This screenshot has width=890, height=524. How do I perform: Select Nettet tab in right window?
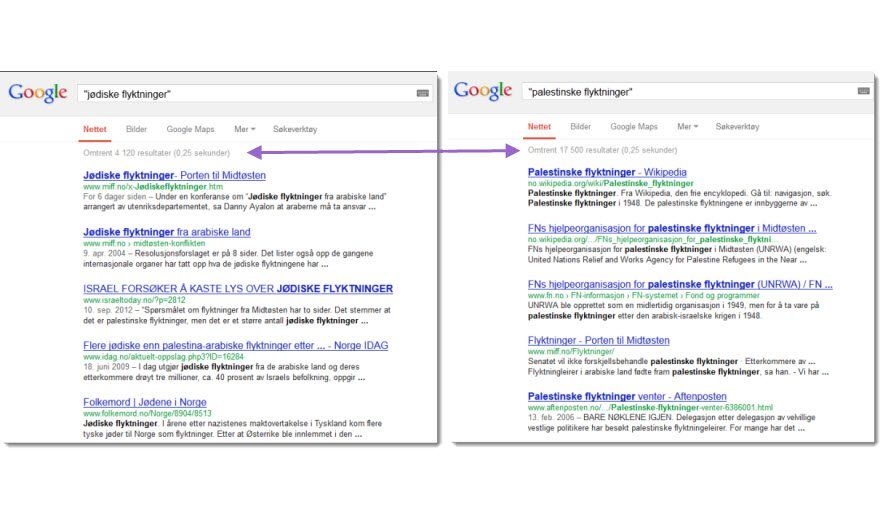click(539, 127)
